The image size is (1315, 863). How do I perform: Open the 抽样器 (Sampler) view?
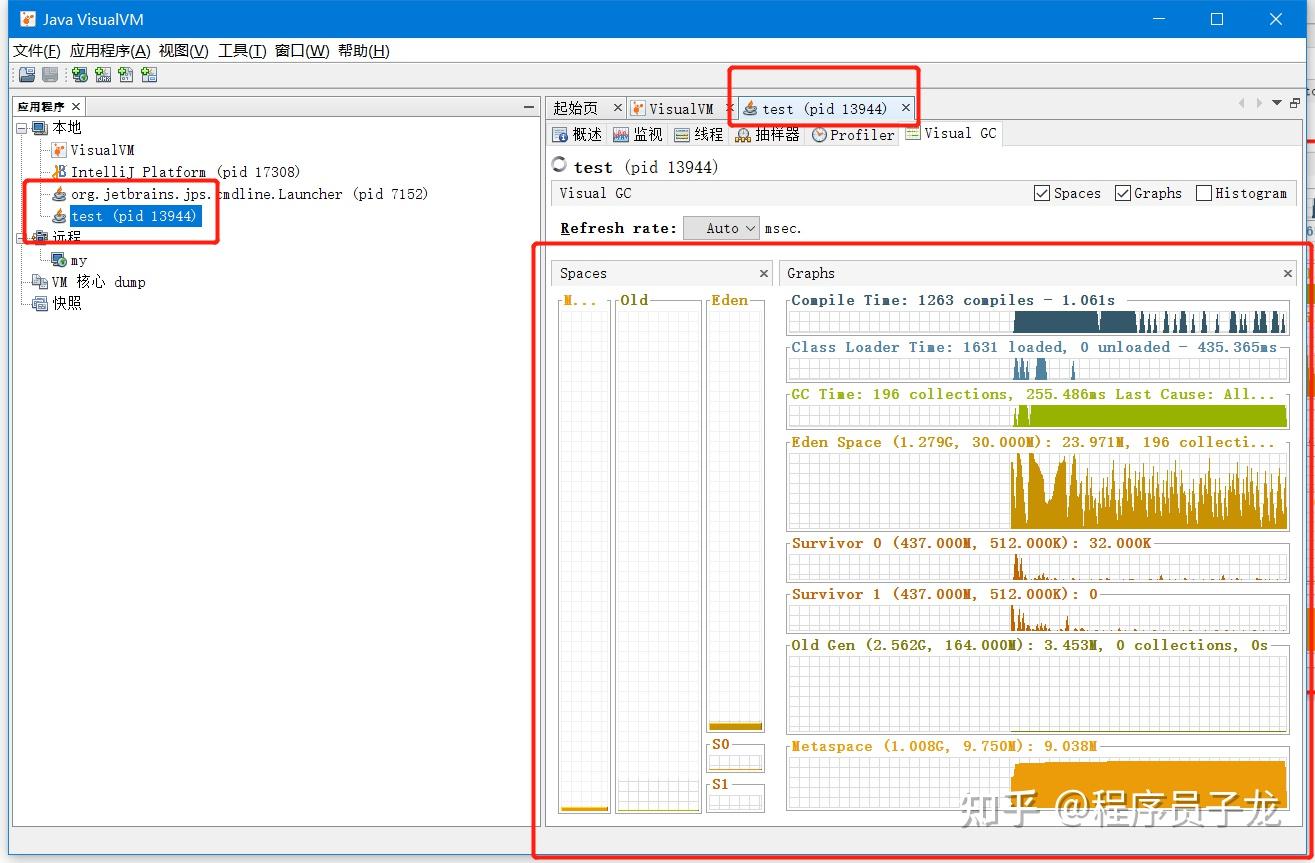tap(768, 134)
